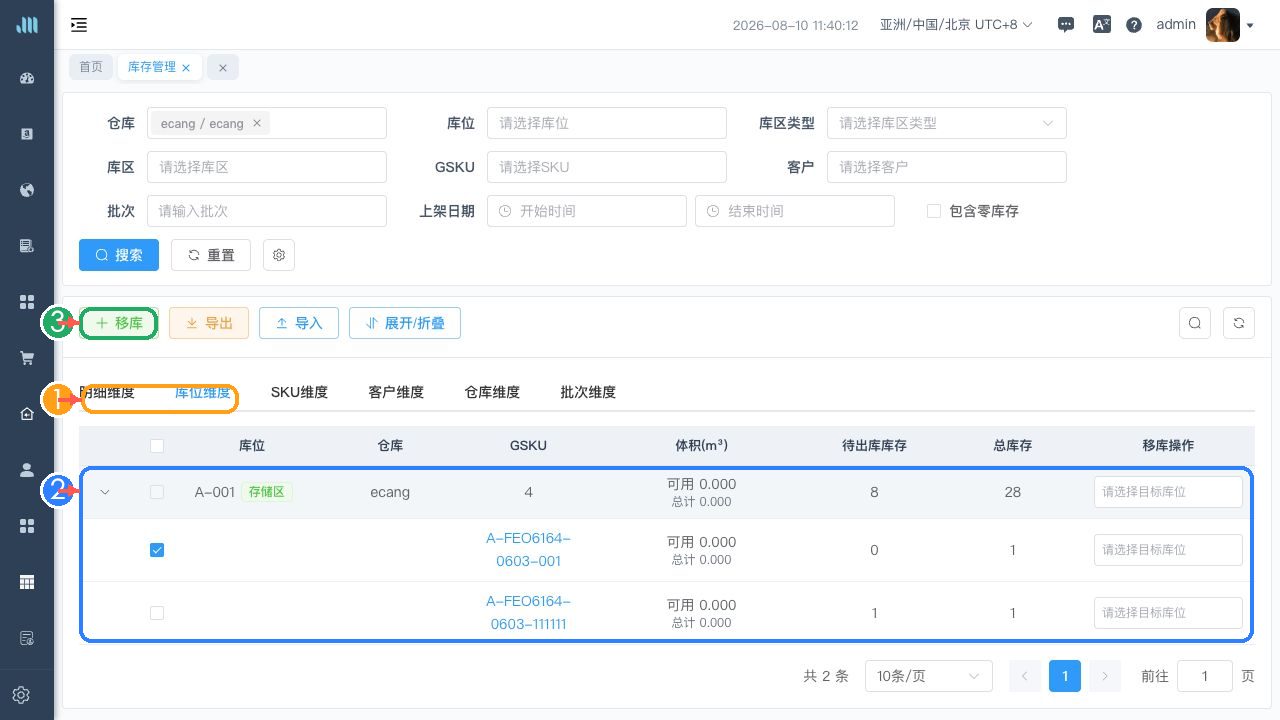1280x720 pixels.
Task: Open the 库位 select field
Action: point(607,123)
